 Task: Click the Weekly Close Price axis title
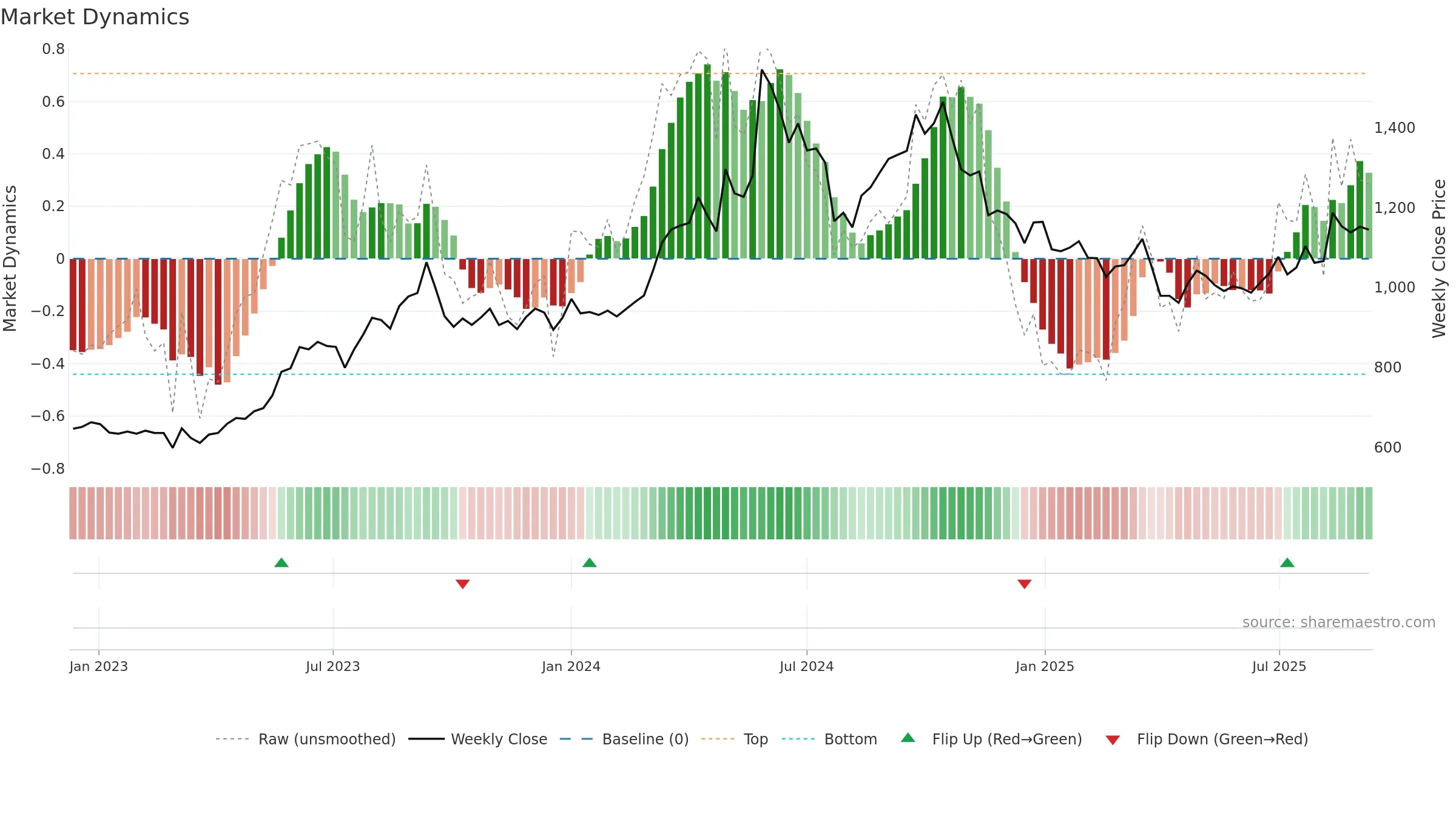point(1439,258)
